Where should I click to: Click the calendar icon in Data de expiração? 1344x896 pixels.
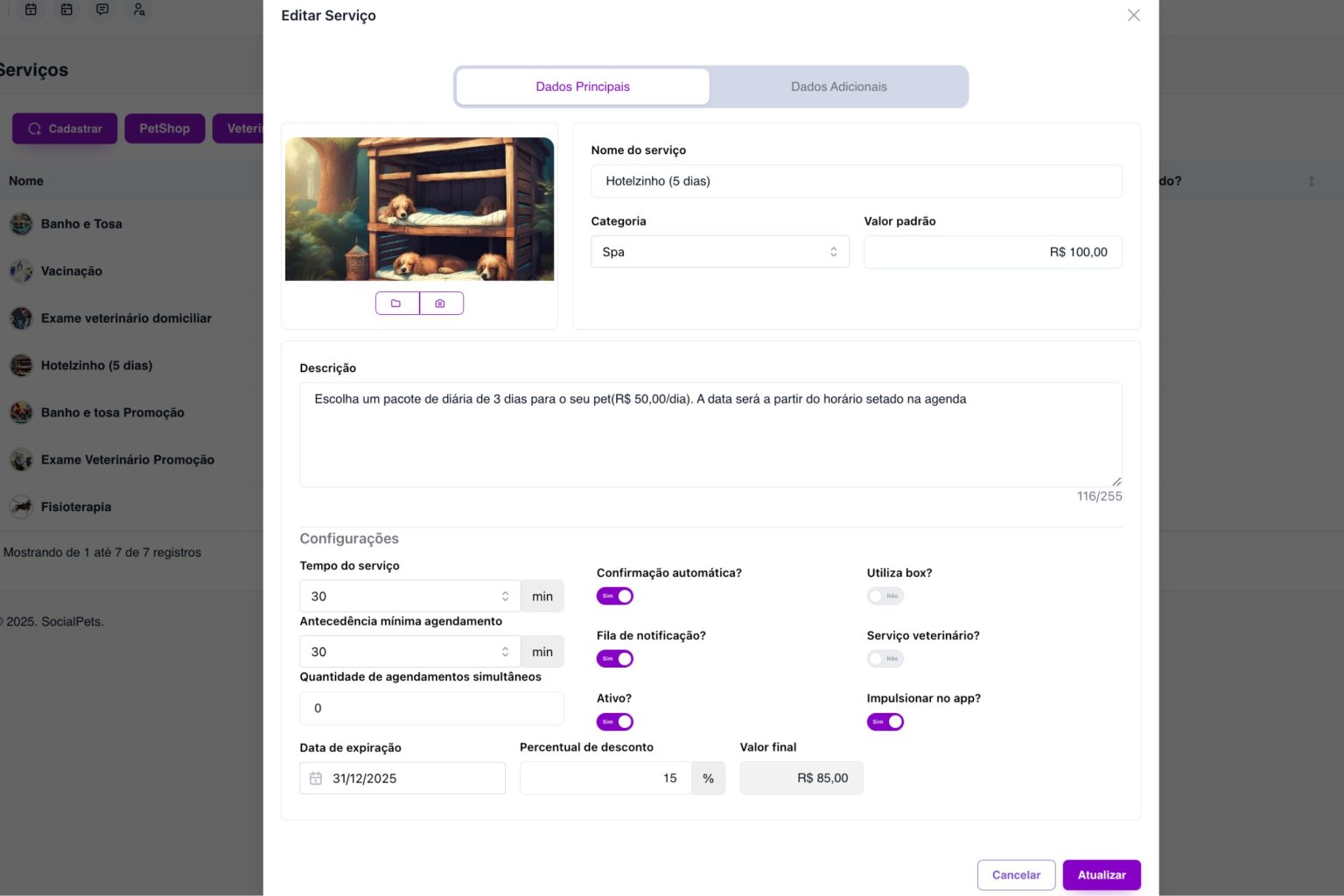pos(316,779)
